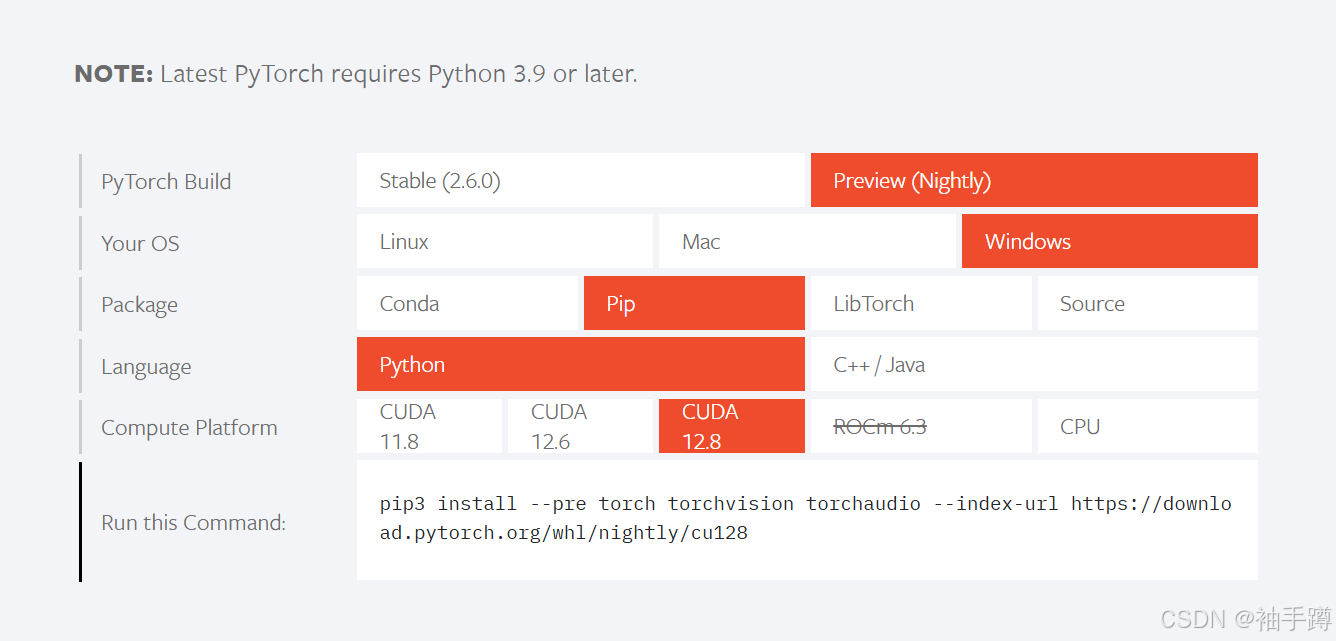Select Linux as your OS
The image size is (1336, 641).
tap(504, 242)
